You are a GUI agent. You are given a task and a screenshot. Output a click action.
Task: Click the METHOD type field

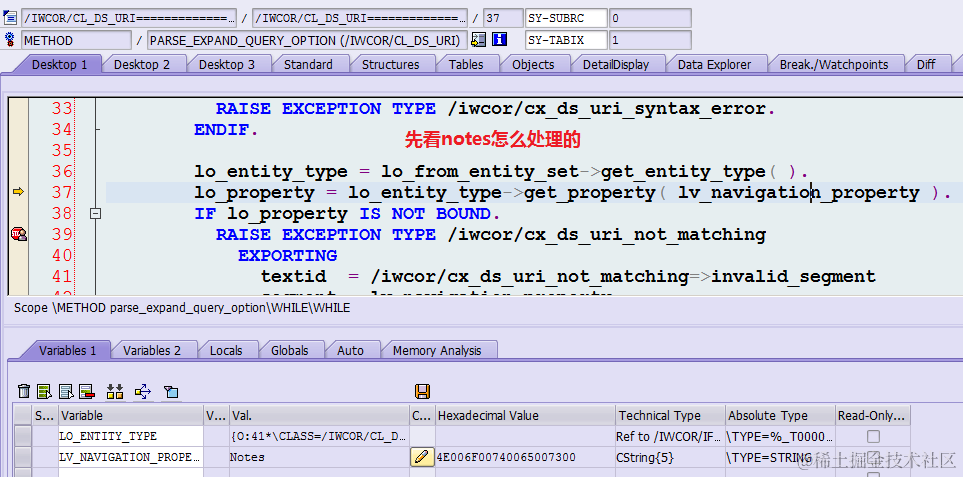[76, 41]
